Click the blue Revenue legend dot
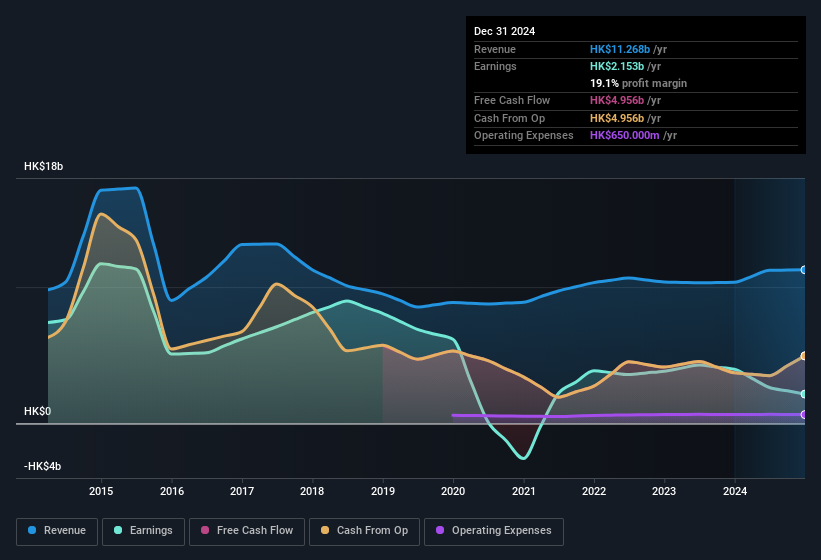 click(x=33, y=531)
